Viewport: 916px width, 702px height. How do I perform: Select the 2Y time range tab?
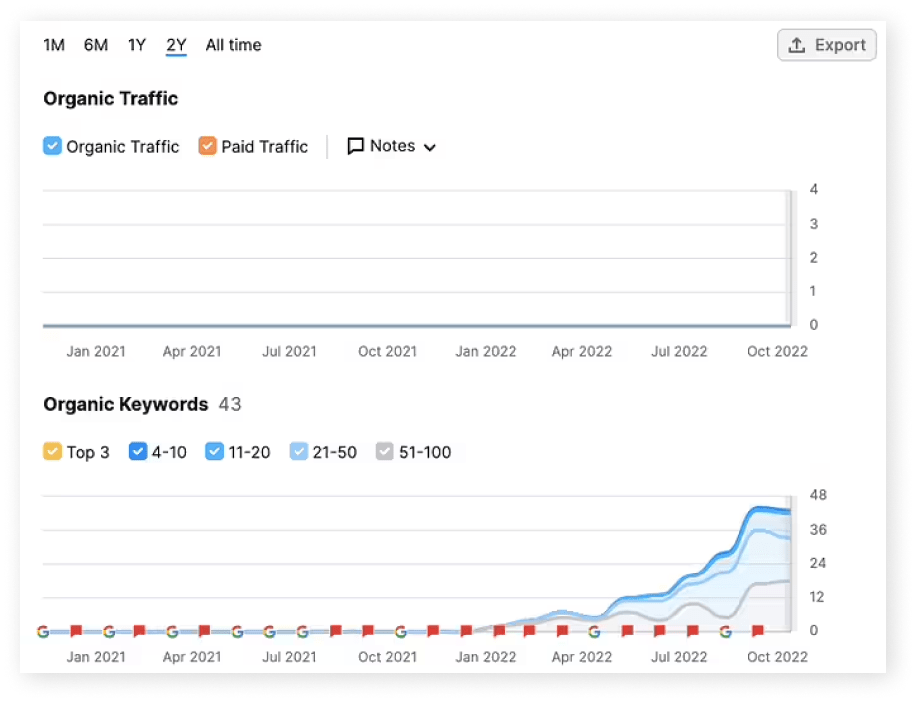176,45
